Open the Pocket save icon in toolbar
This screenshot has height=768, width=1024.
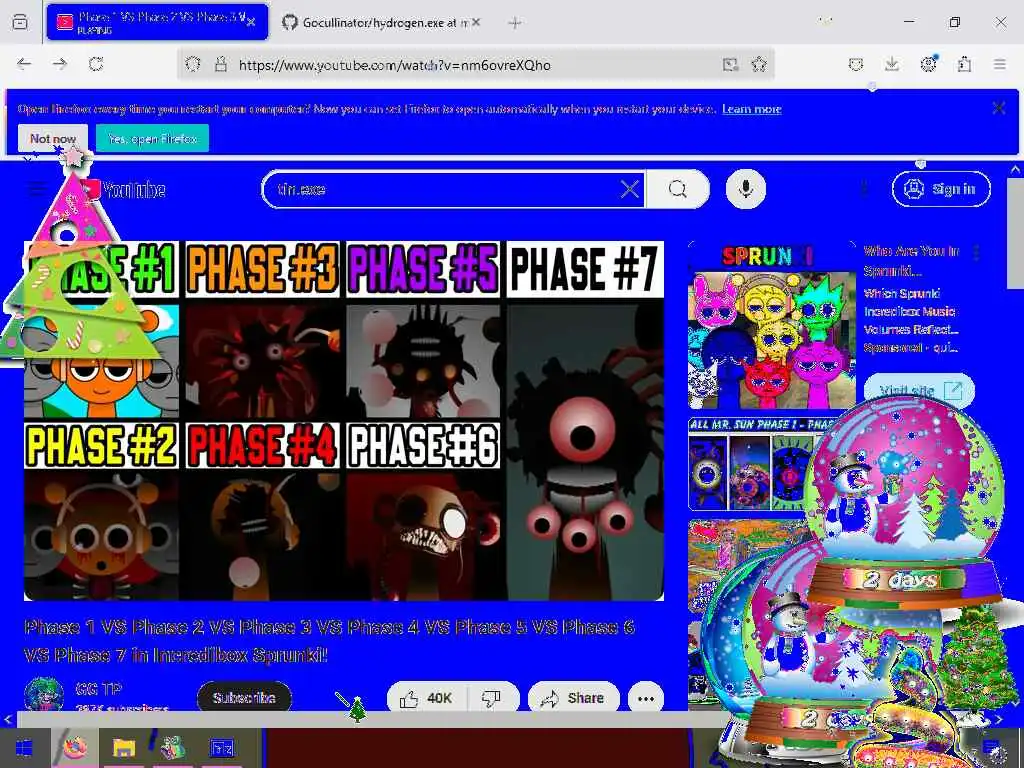[x=856, y=64]
